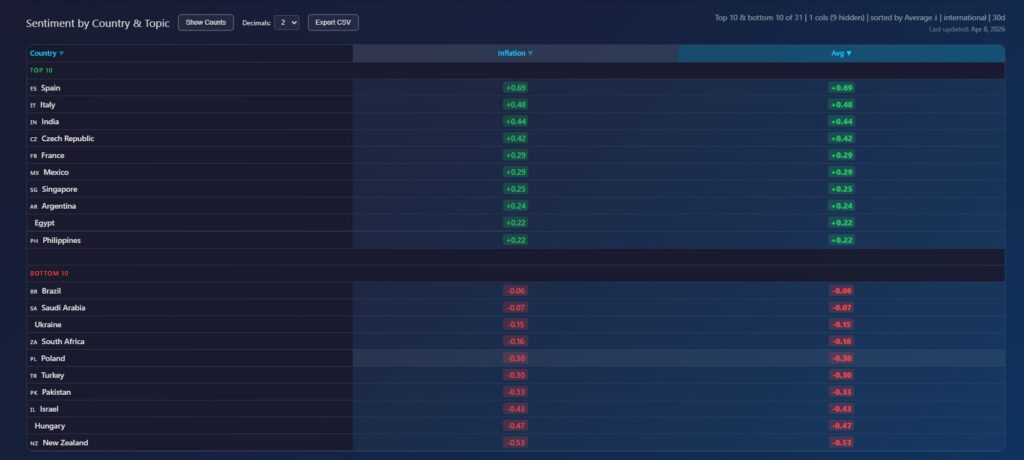
Task: Sort by the Avg column header
Action: (x=841, y=54)
